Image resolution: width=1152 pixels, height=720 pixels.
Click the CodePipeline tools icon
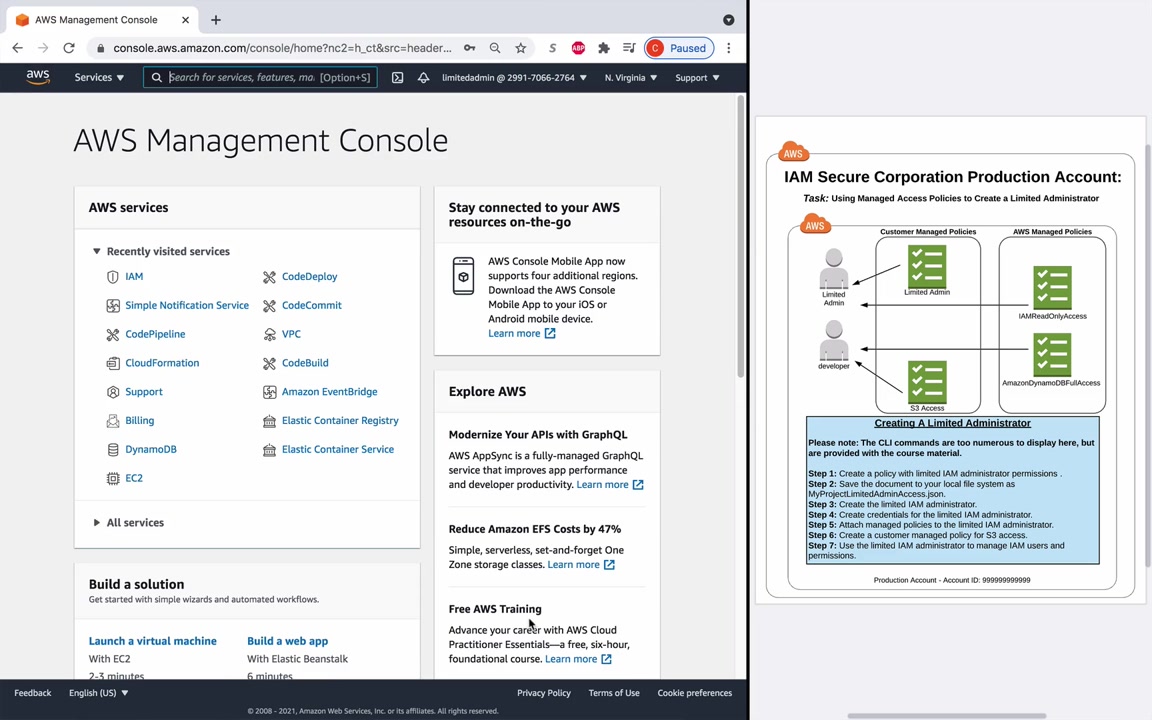click(112, 334)
